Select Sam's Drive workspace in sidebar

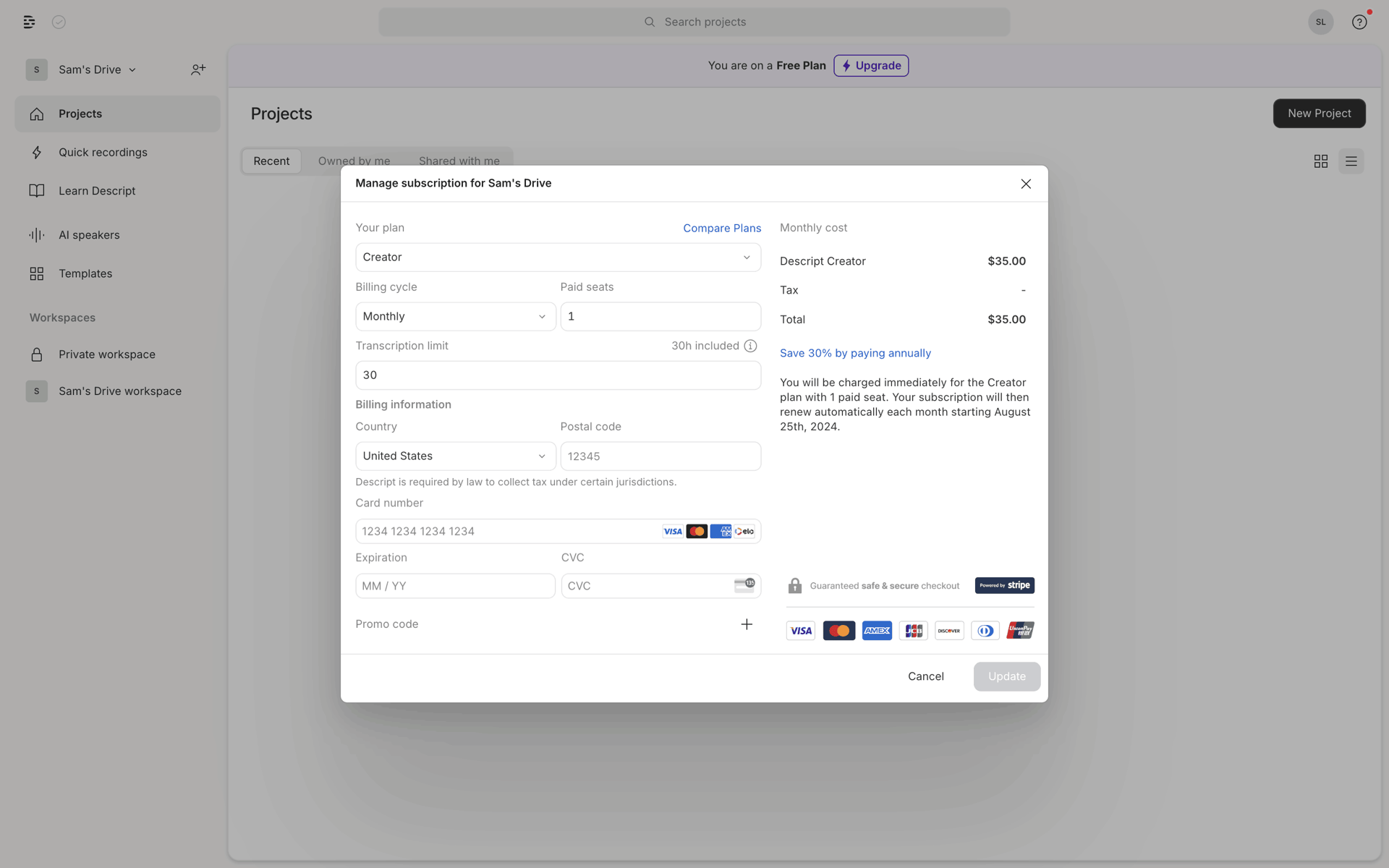pos(117,391)
